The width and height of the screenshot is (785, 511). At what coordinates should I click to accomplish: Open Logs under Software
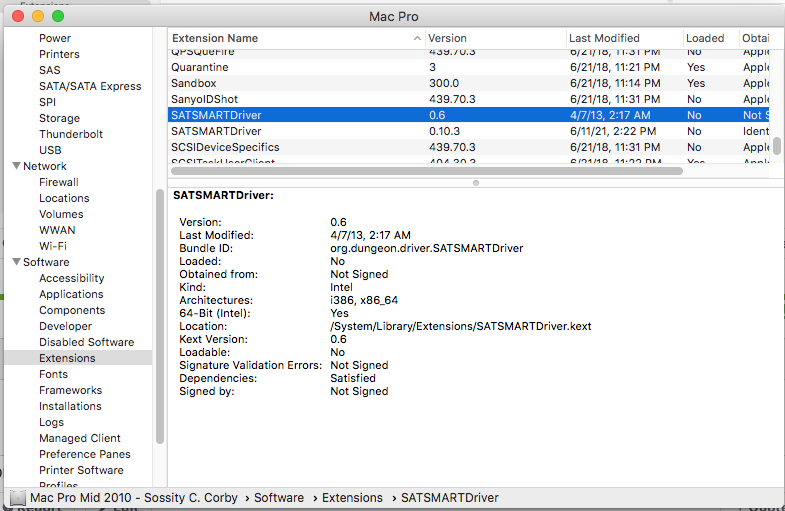(52, 422)
